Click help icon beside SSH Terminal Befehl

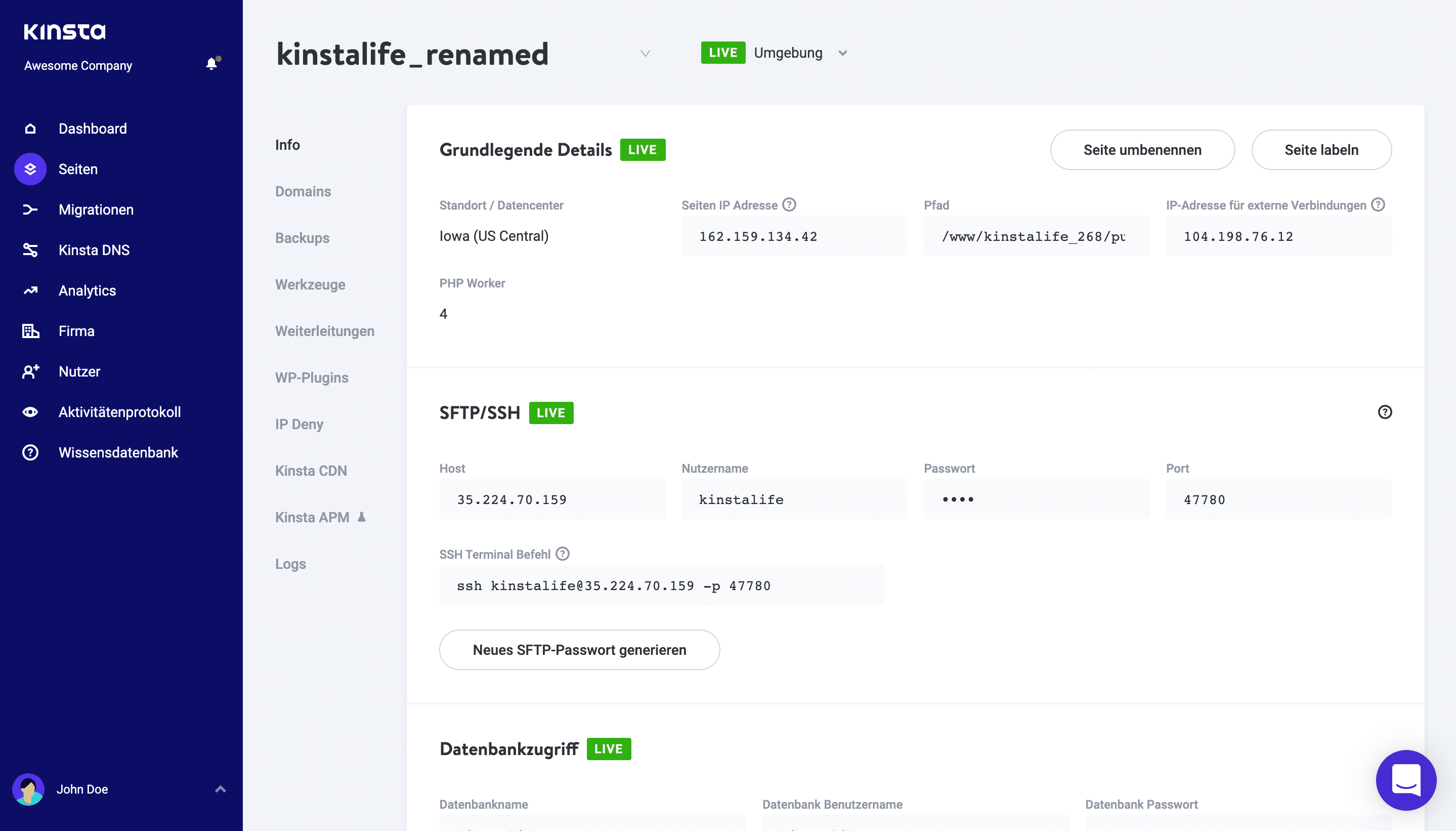coord(563,554)
